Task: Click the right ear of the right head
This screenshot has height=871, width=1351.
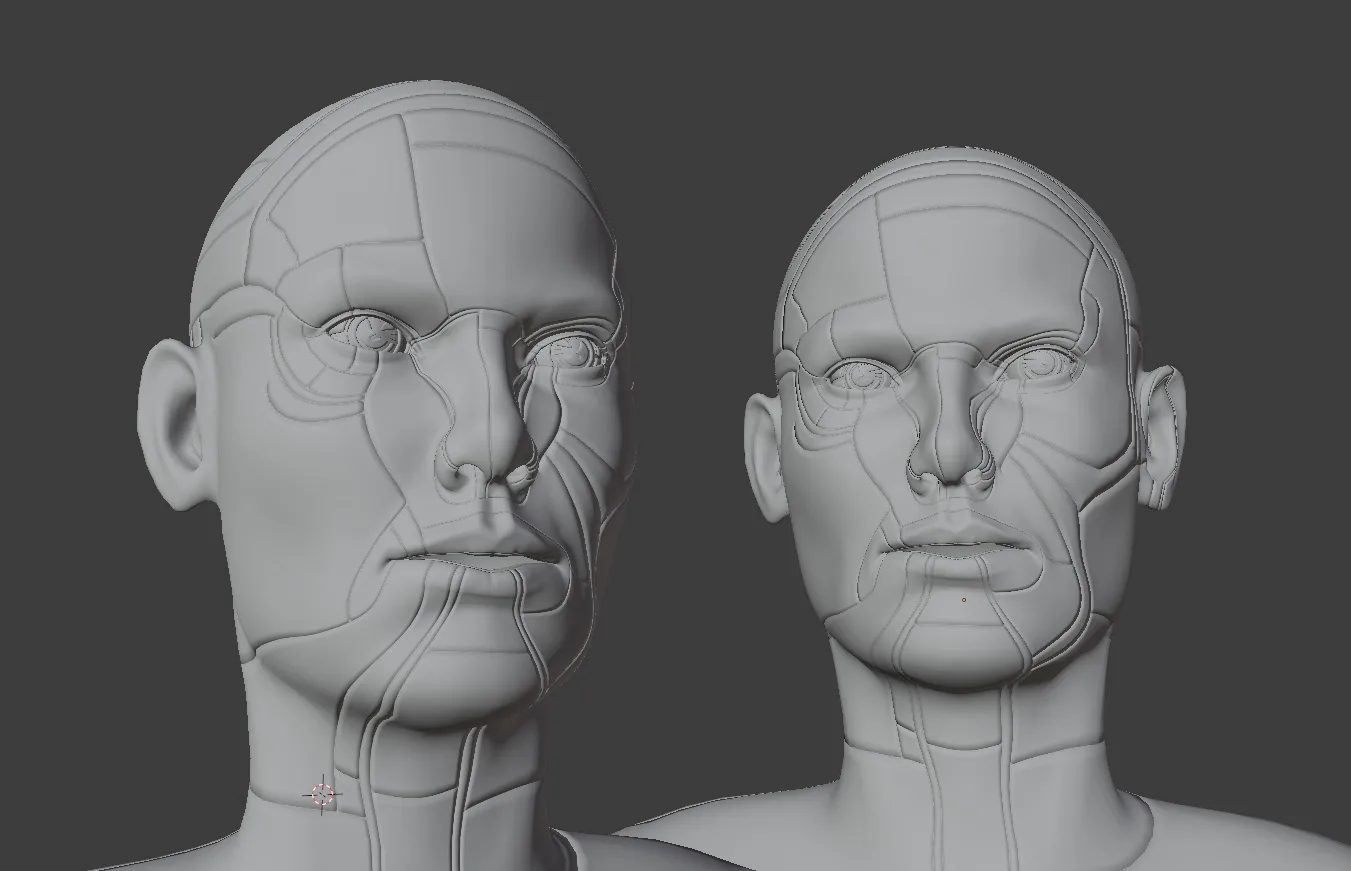Action: [1160, 430]
